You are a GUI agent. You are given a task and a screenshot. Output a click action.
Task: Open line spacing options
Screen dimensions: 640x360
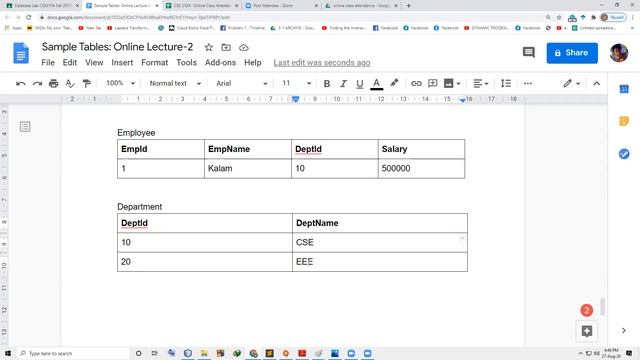(506, 83)
